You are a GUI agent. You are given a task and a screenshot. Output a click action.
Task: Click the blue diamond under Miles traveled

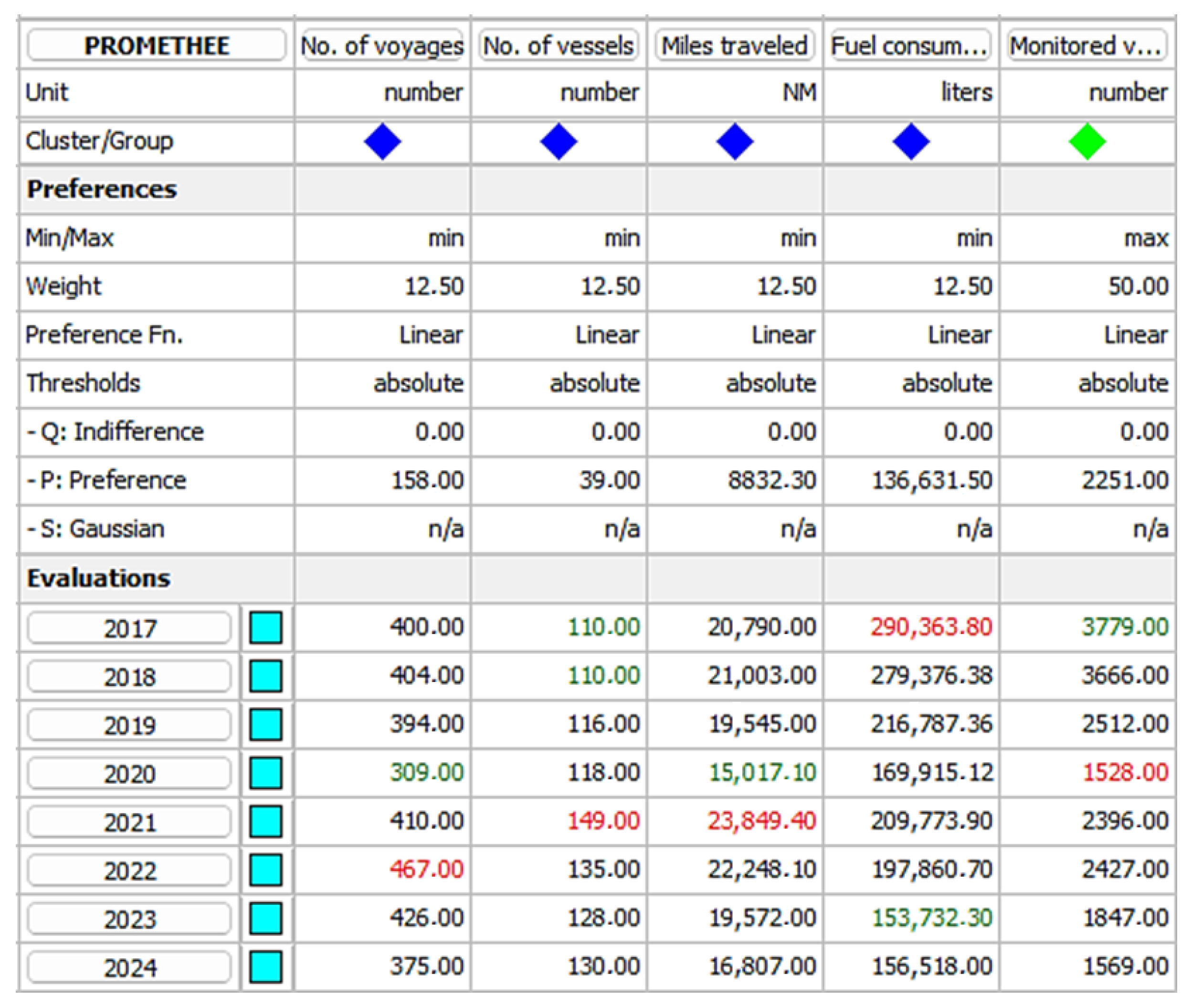pyautogui.click(x=735, y=141)
